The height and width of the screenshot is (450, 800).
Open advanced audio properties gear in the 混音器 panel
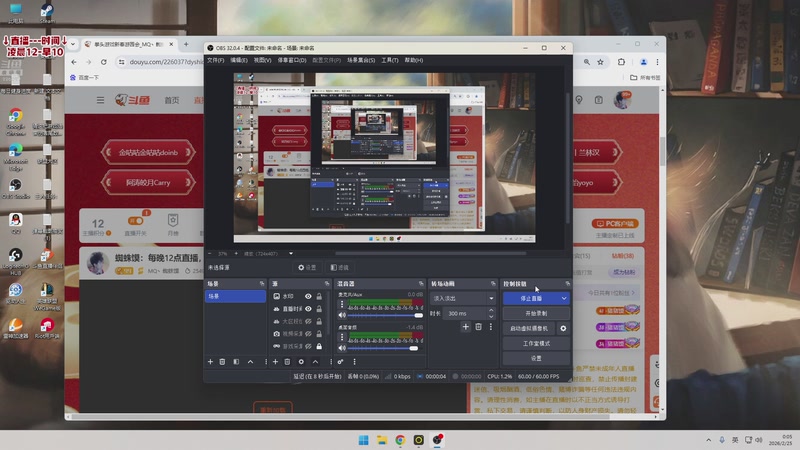pyautogui.click(x=341, y=362)
